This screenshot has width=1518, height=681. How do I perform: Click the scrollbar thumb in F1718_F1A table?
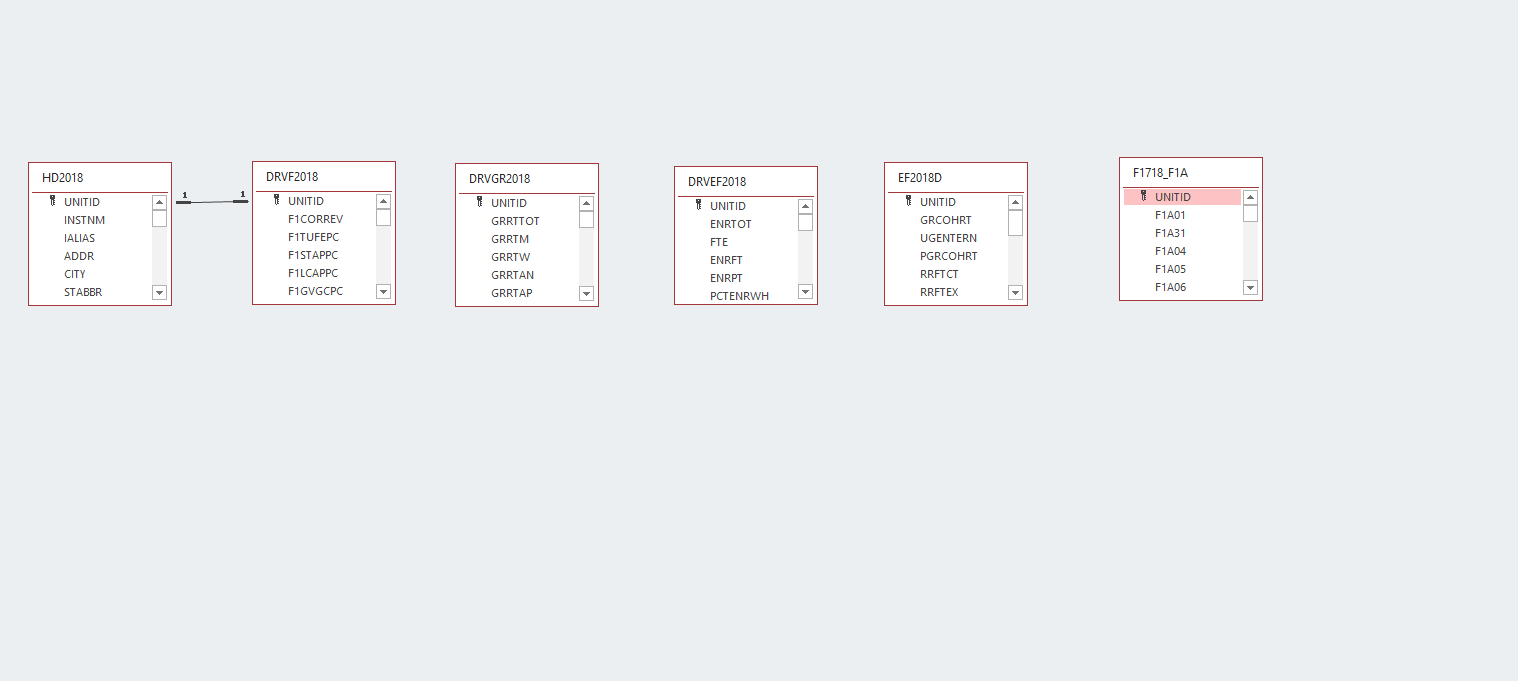[x=1250, y=213]
